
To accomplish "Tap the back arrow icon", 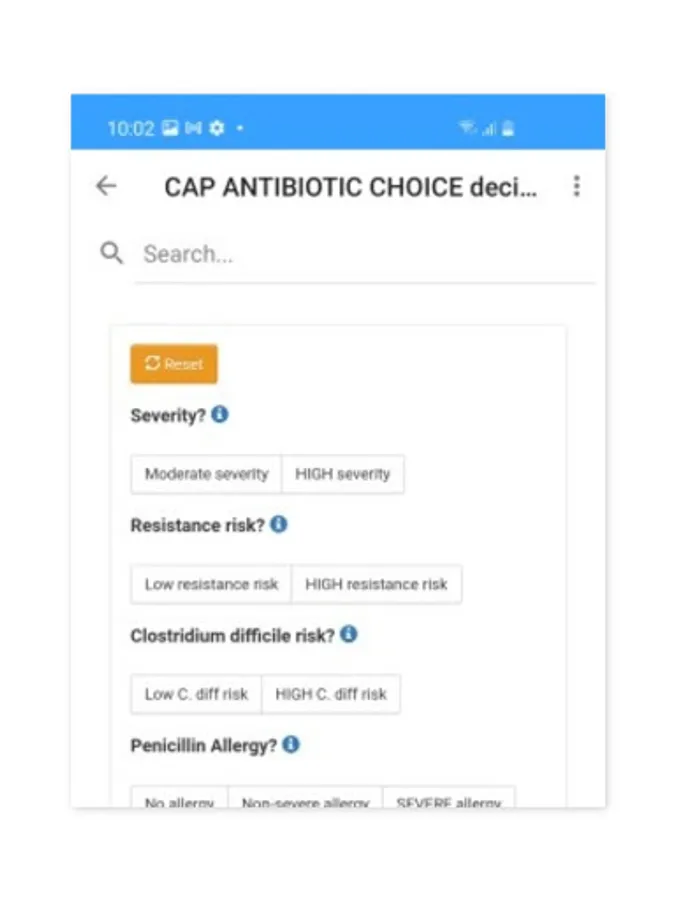I will pyautogui.click(x=106, y=186).
